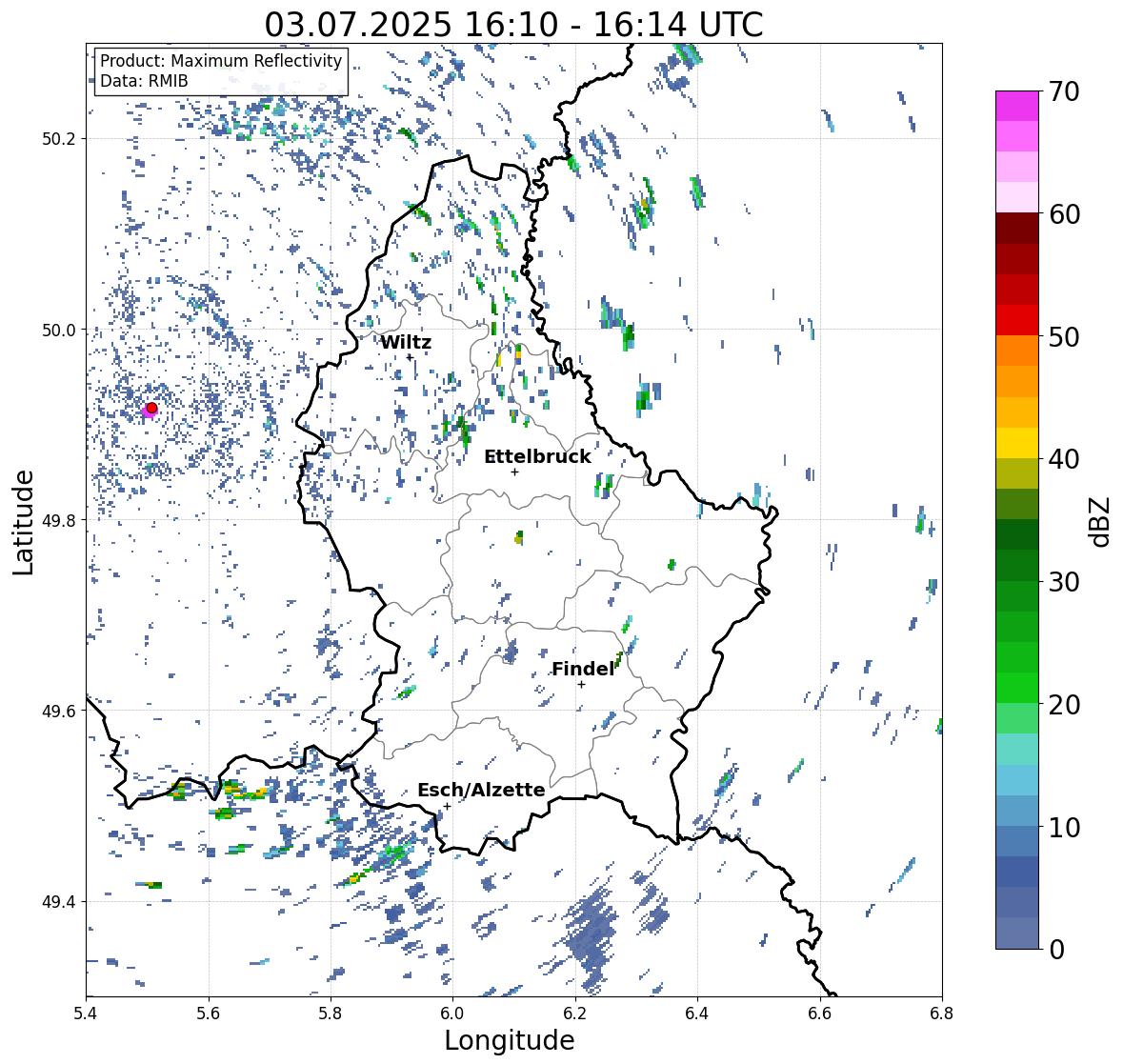Click the latitude tick label 50.2
Screen dimensions: 1123x1064
click(60, 139)
